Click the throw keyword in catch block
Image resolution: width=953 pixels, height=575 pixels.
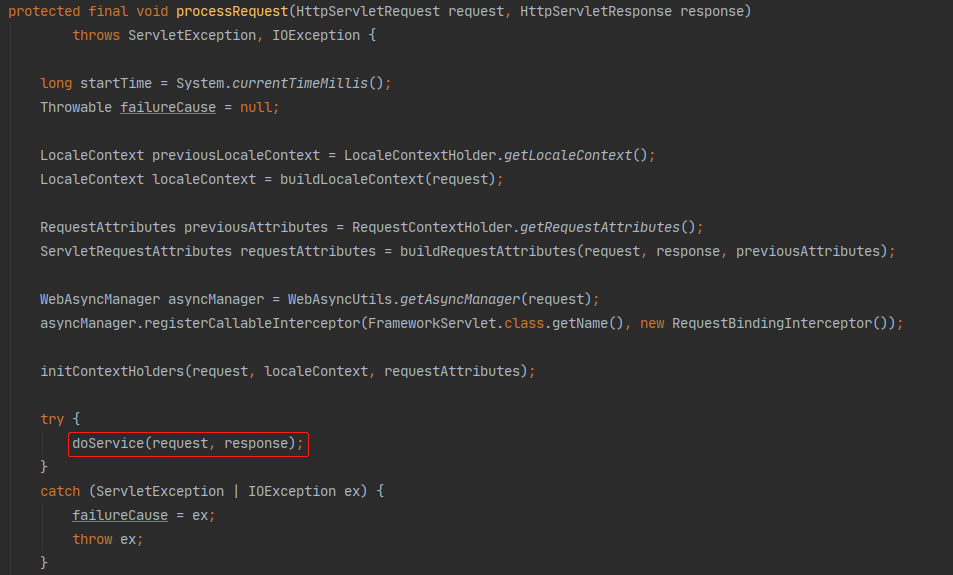(x=92, y=539)
